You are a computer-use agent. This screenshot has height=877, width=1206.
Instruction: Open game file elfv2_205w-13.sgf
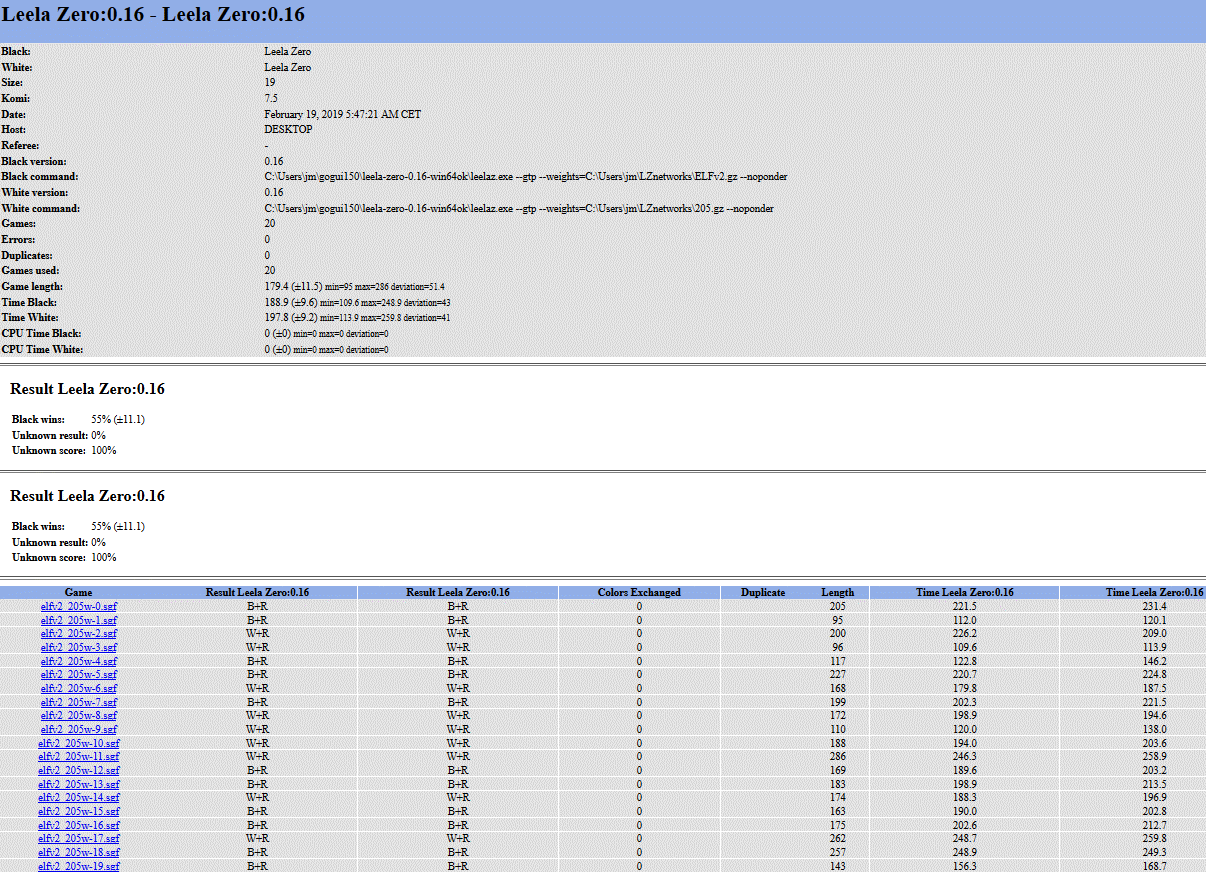pos(78,784)
